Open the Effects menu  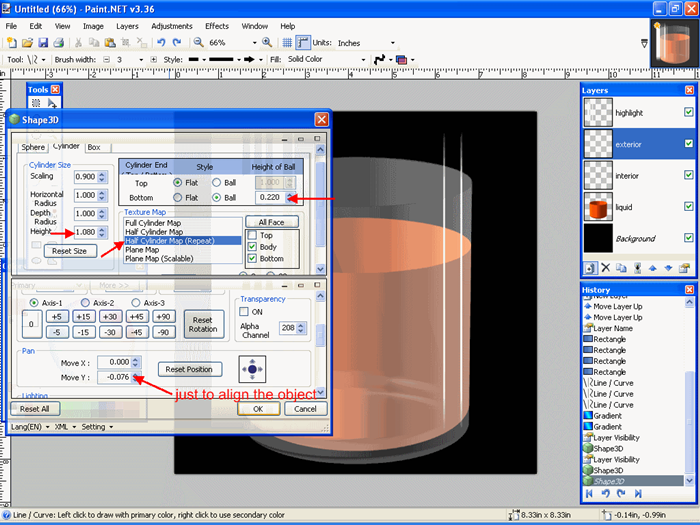[217, 26]
